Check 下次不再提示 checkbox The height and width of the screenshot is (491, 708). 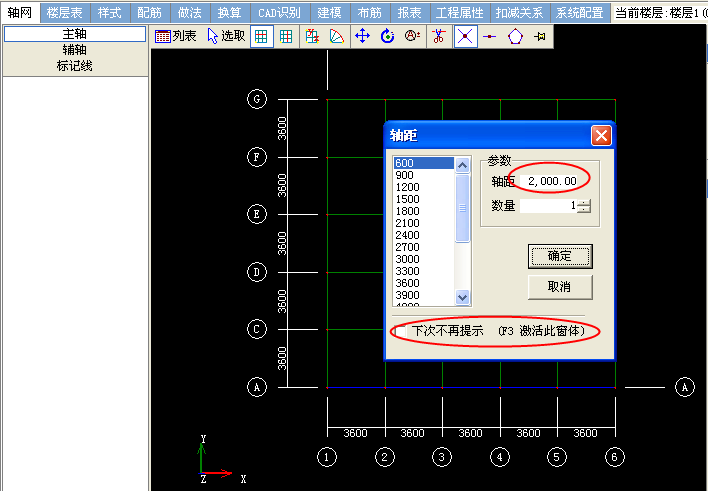(400, 331)
